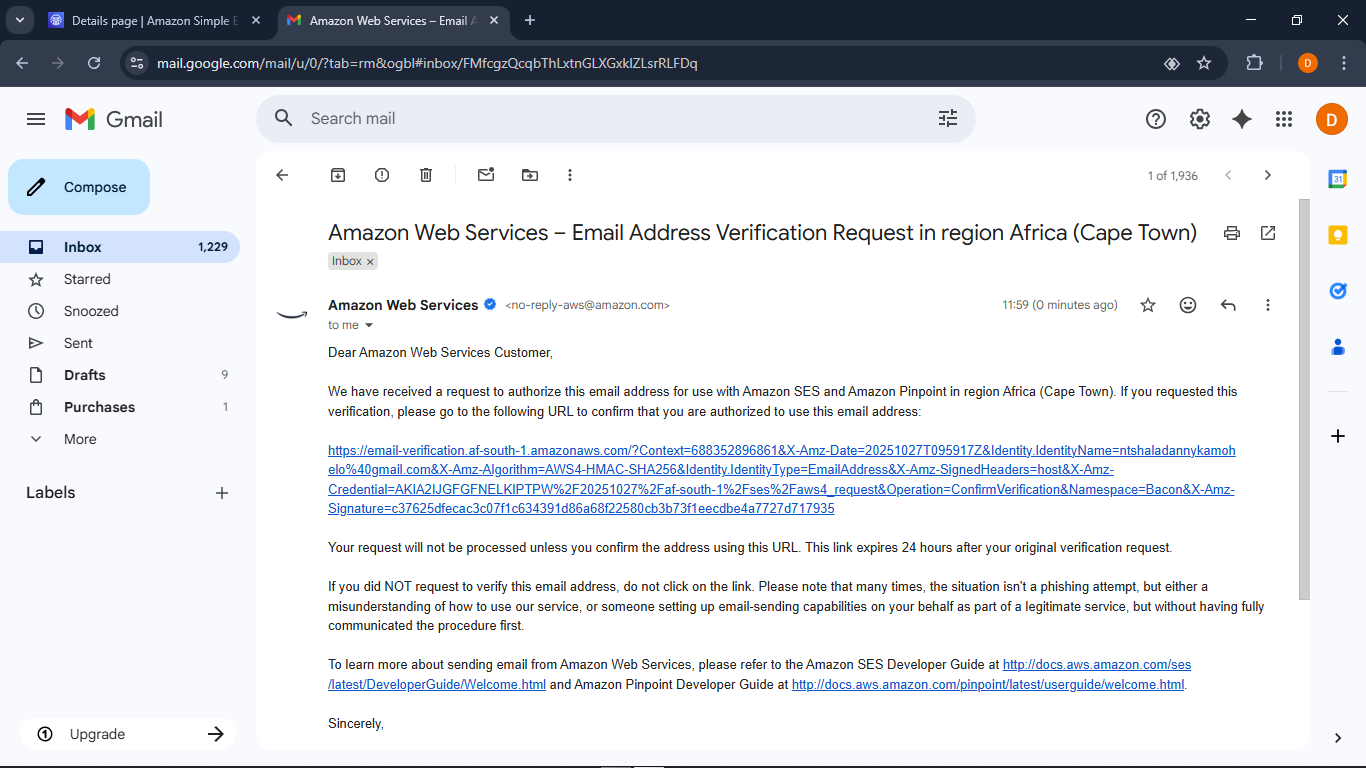Image resolution: width=1366 pixels, height=768 pixels.
Task: Click the Search mail field
Action: pyautogui.click(x=600, y=119)
